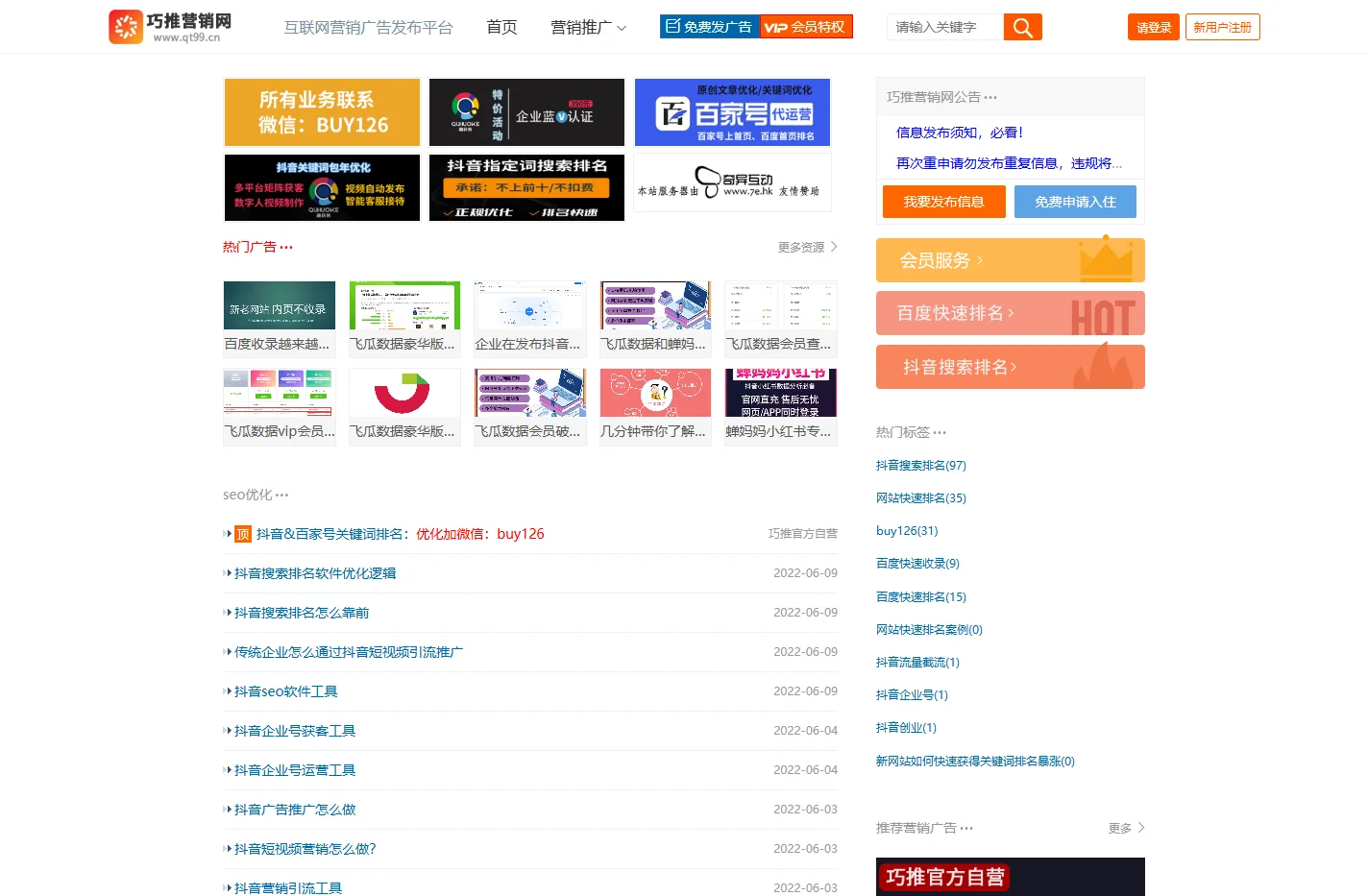Open 百度收录越来越... ad thumbnail
The image size is (1368, 896).
tap(280, 319)
